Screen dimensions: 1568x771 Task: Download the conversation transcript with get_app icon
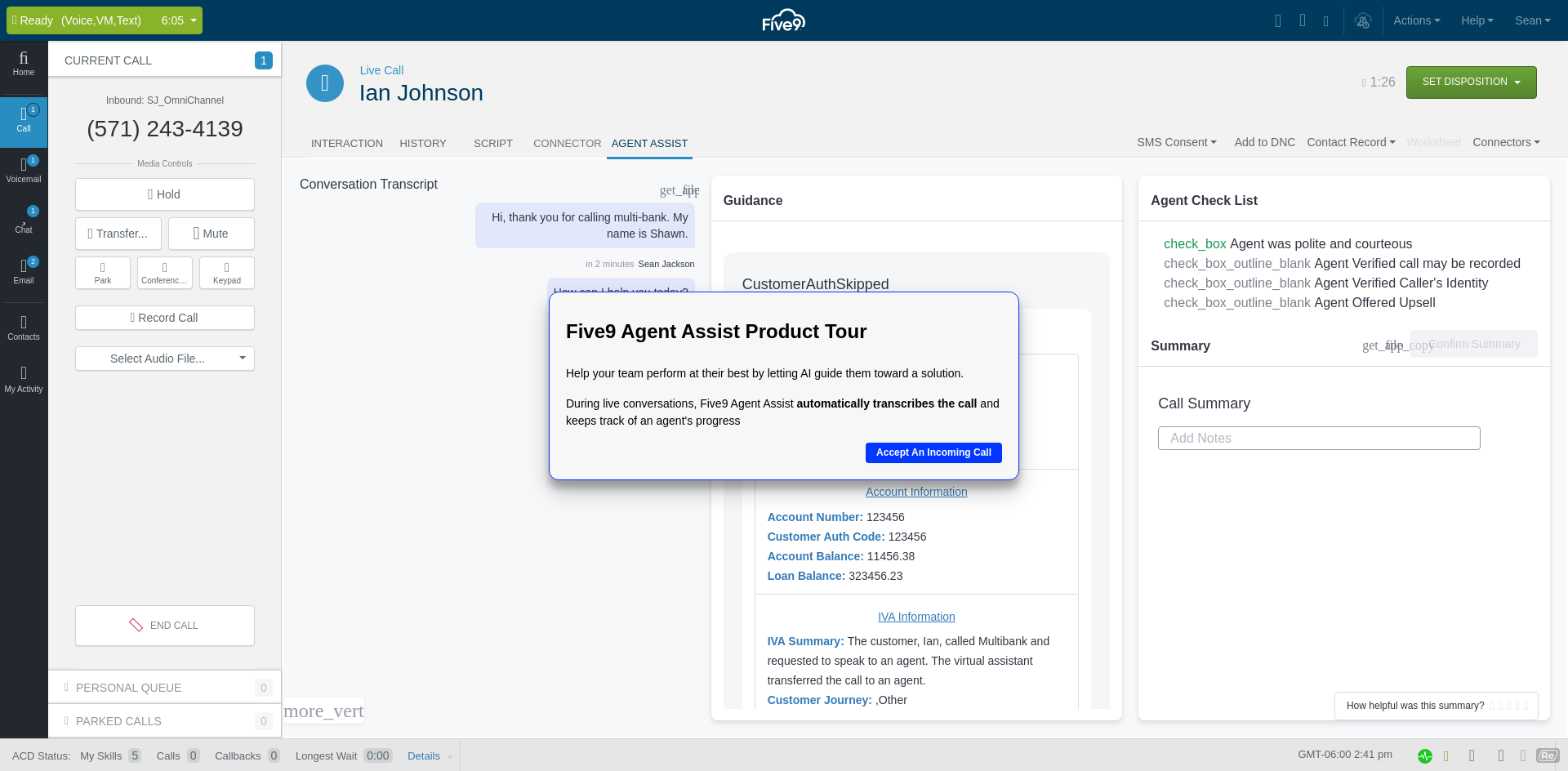679,189
